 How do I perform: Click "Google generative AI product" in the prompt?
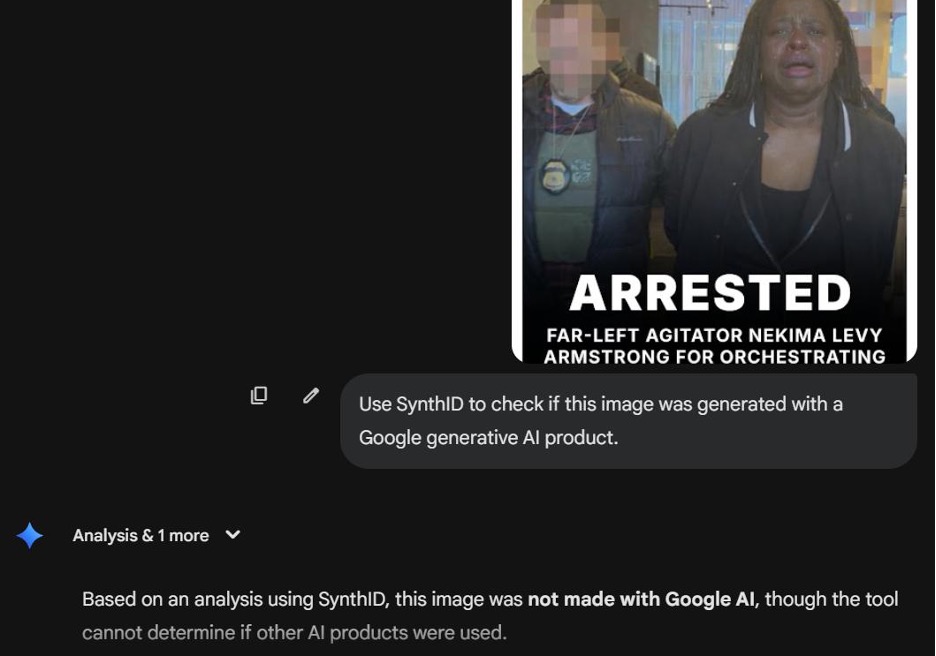point(488,438)
